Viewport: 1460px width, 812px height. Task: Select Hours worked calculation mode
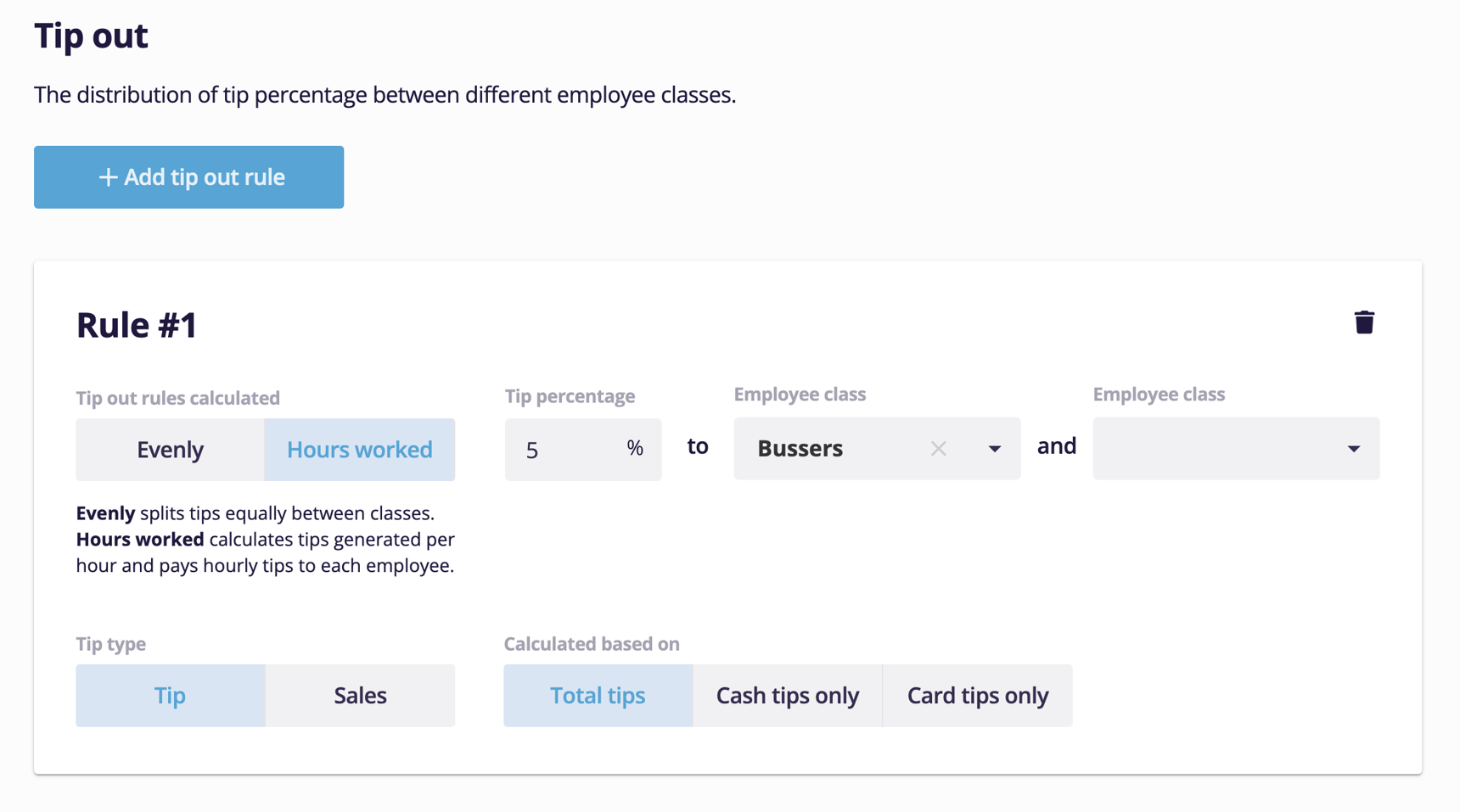pyautogui.click(x=359, y=449)
